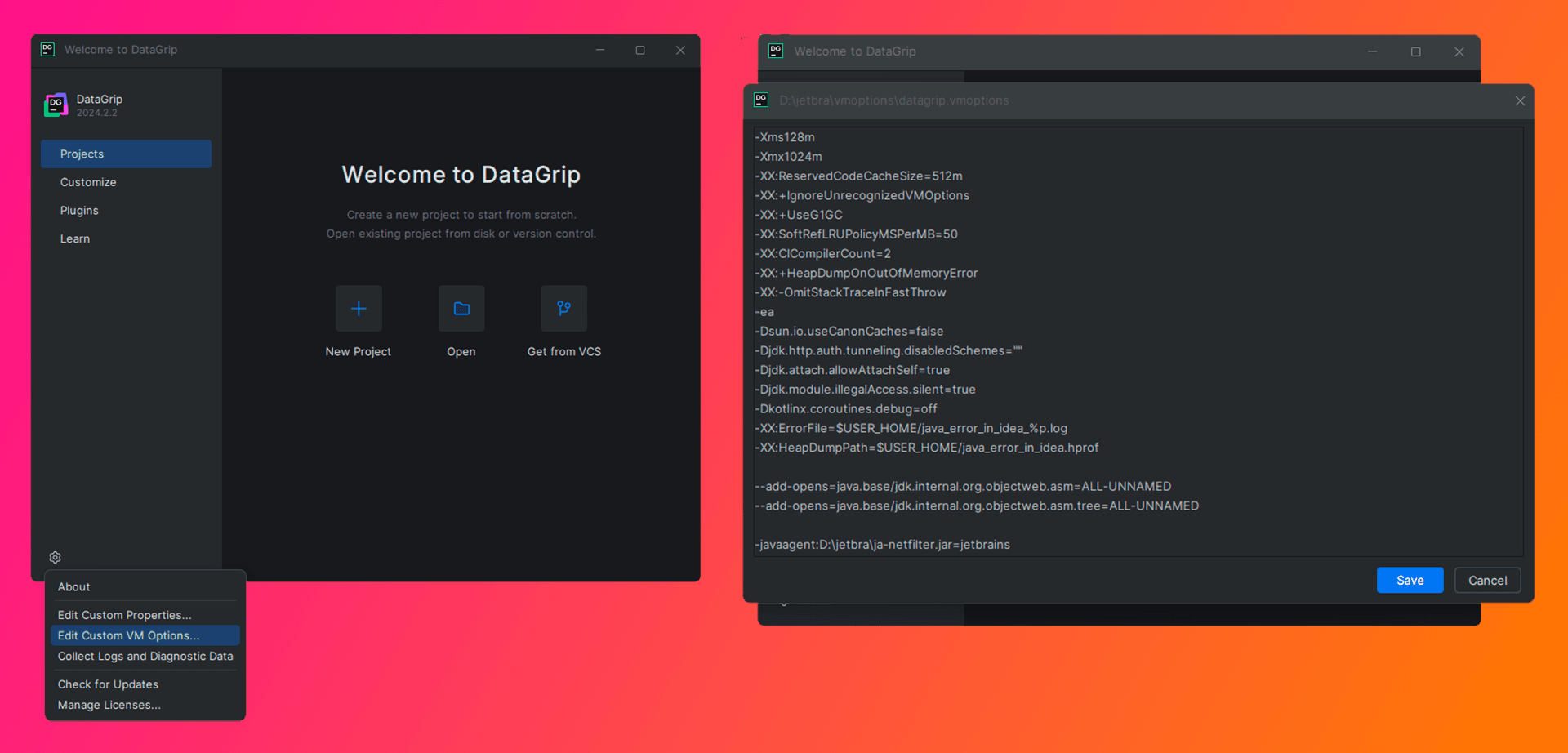Click the DG app icon on background window
Viewport: 1568px width, 753px height.
[775, 51]
